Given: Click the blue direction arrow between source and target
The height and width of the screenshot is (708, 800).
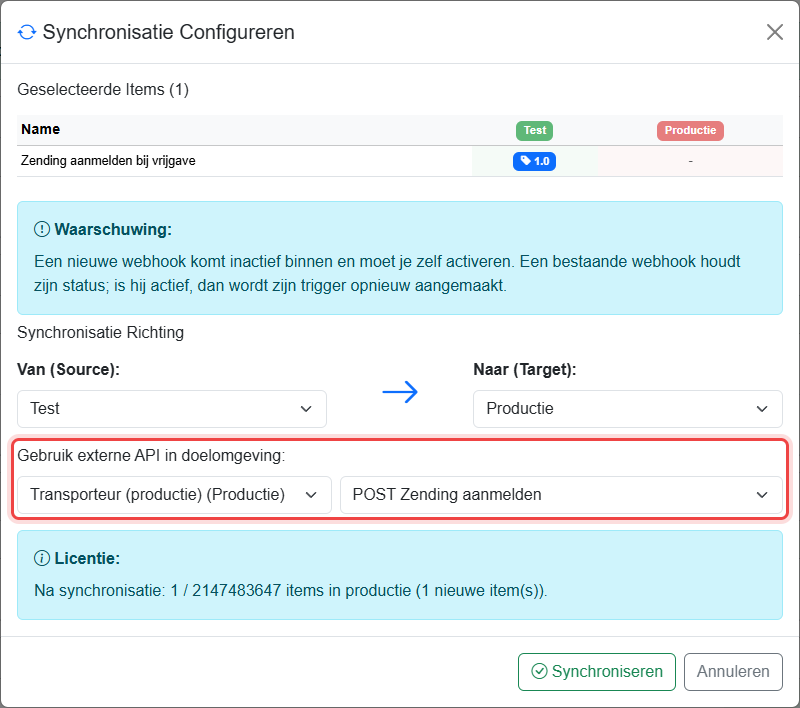Looking at the screenshot, I should (x=400, y=392).
